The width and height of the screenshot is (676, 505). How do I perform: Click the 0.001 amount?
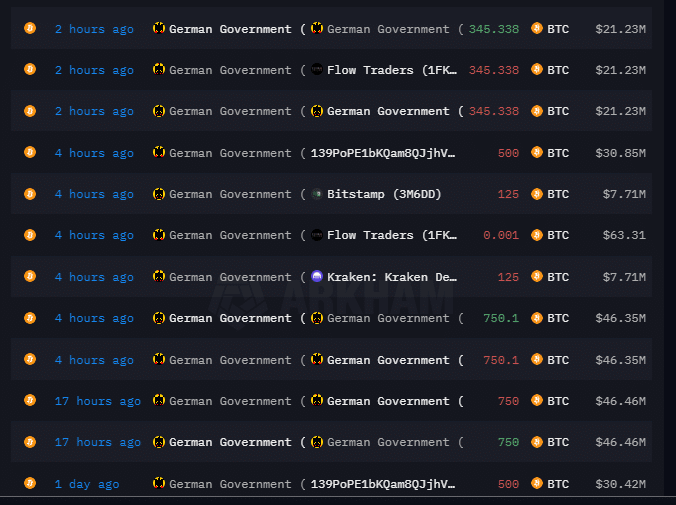pyautogui.click(x=501, y=235)
